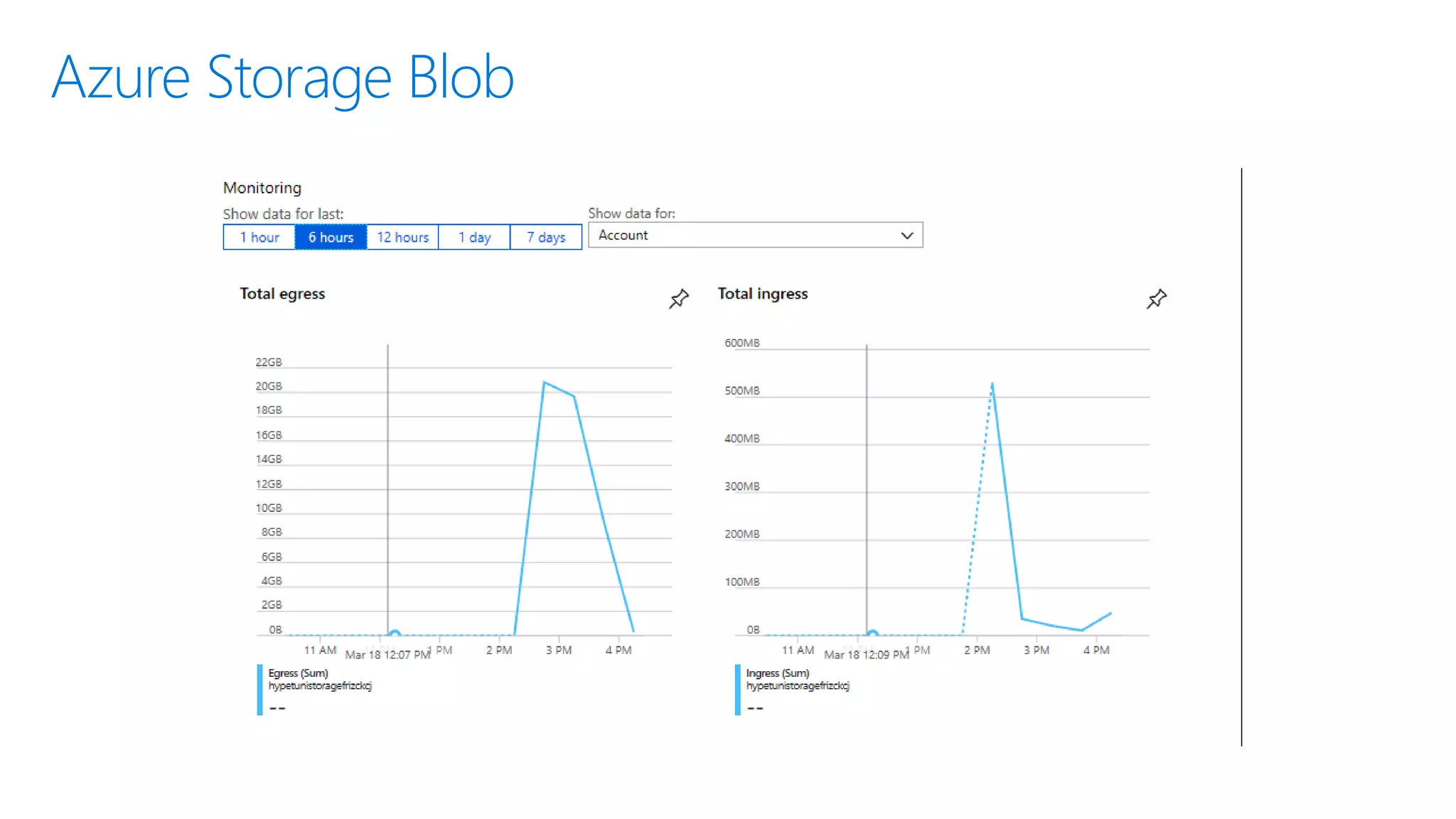Select the 6 hours time range
The image size is (1456, 819).
[331, 237]
